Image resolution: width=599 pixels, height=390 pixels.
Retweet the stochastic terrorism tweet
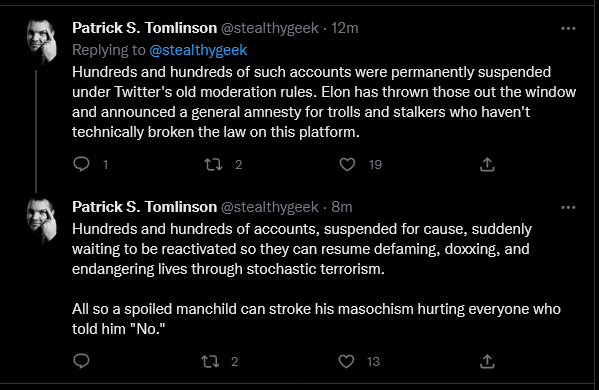(210, 361)
